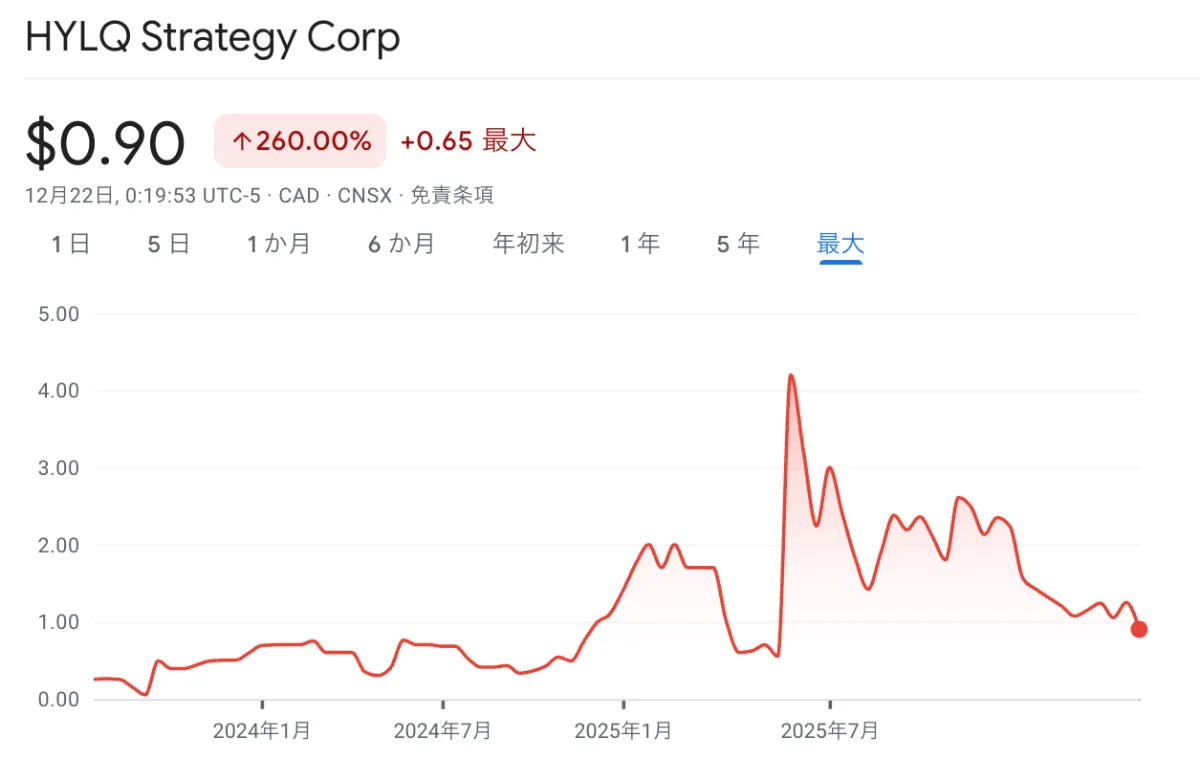The width and height of the screenshot is (1200, 758).
Task: Click the HYLQ Strategy Corp title
Action: click(x=215, y=37)
